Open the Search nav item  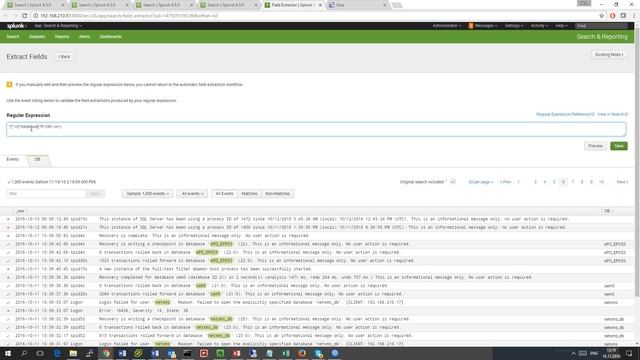click(13, 36)
